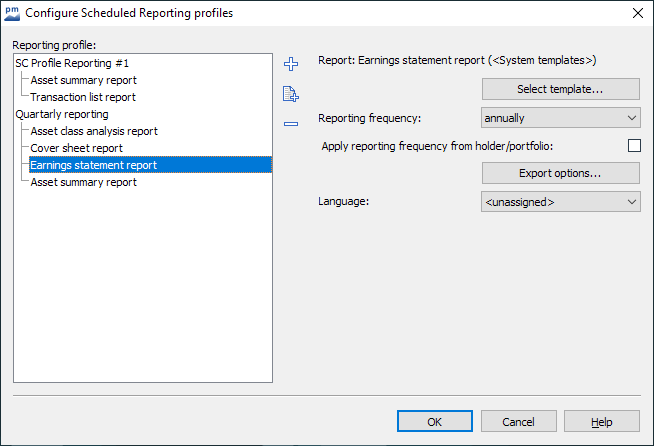Image resolution: width=654 pixels, height=446 pixels.
Task: Expand the Language dropdown
Action: (x=560, y=202)
